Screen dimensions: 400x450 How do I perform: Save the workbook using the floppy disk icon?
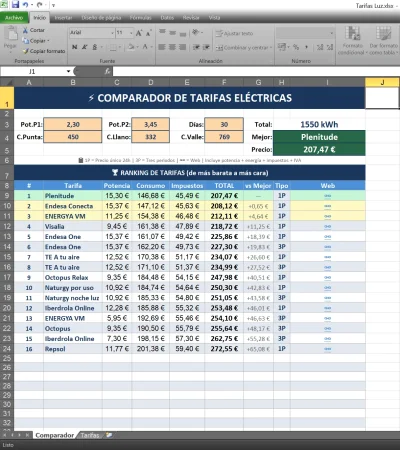point(15,4)
